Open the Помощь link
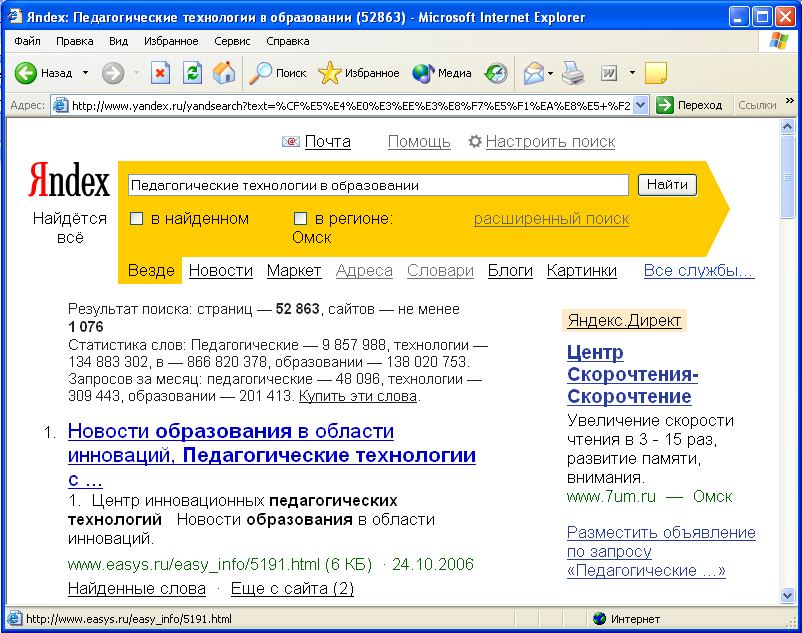 tap(419, 142)
